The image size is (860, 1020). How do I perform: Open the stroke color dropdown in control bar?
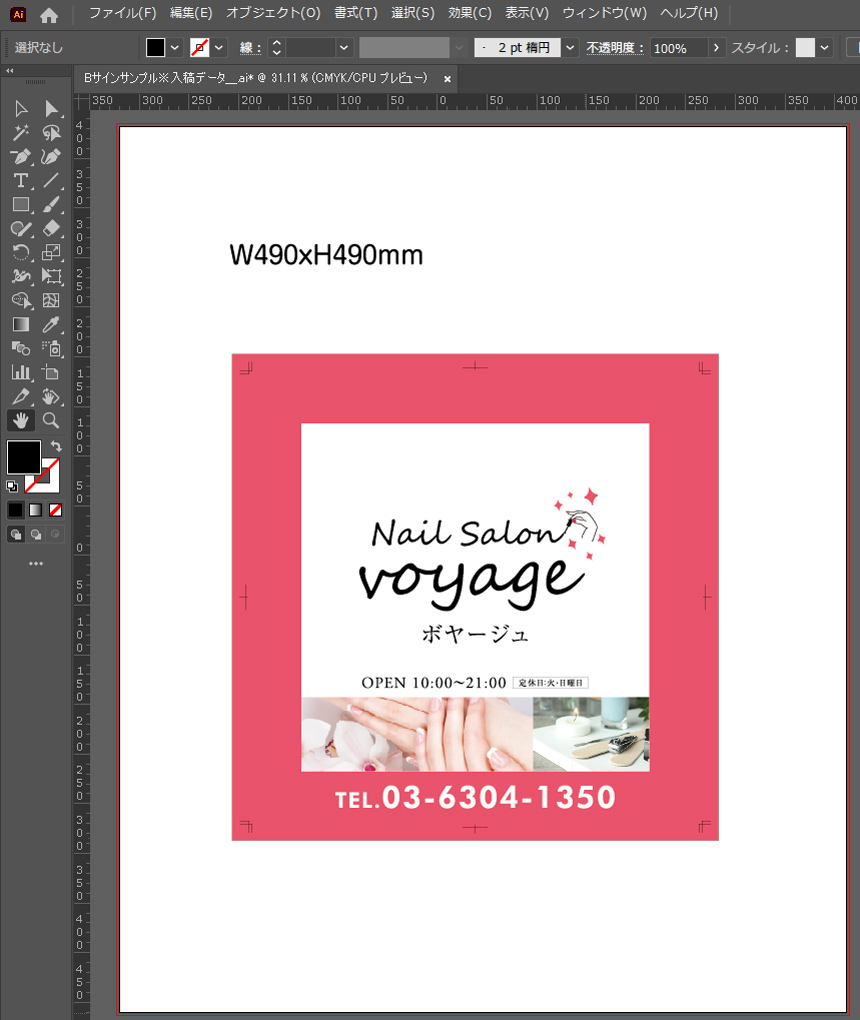coord(220,48)
